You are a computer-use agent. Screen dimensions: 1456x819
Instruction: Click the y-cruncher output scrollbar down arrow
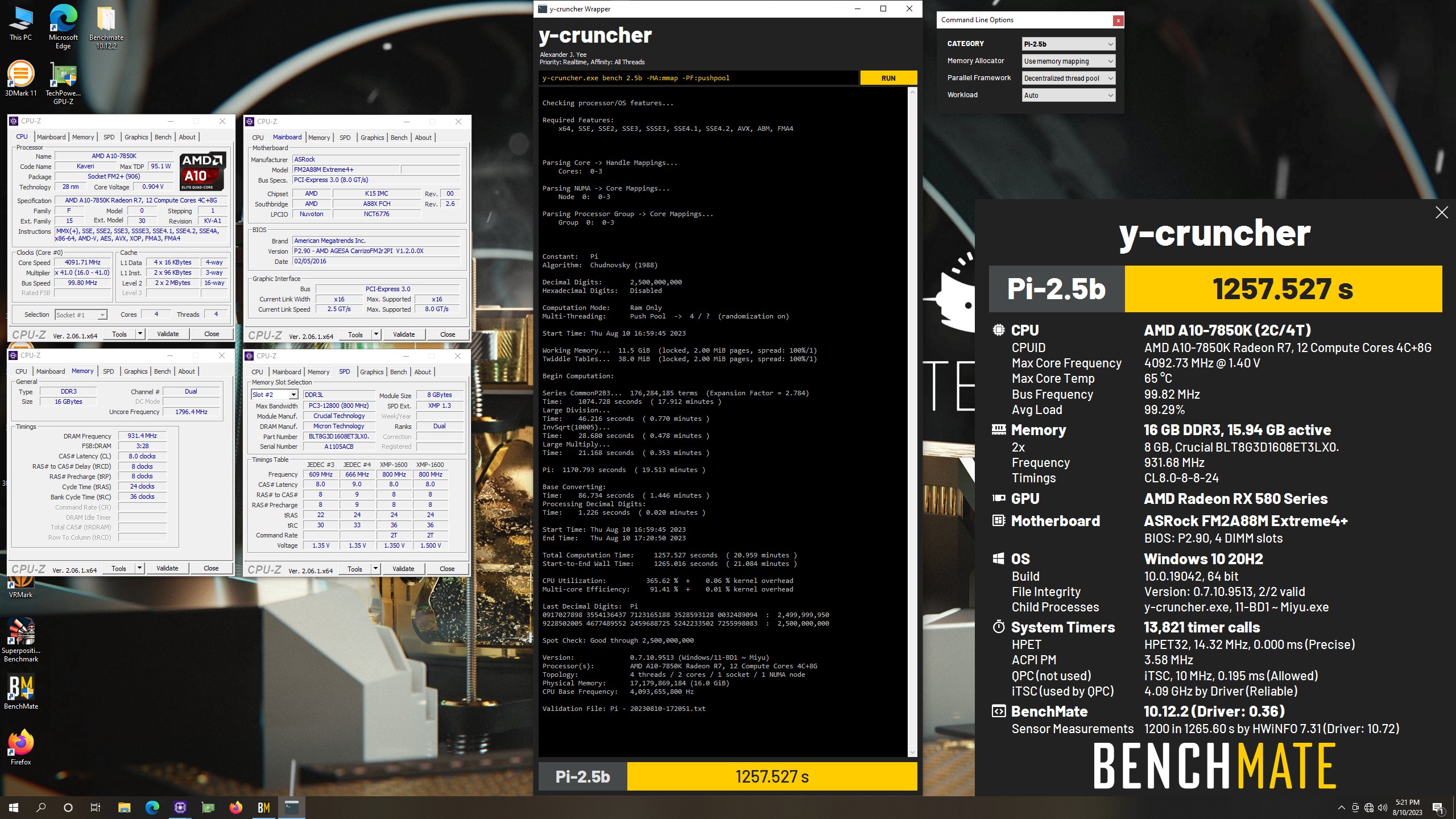pos(912,752)
